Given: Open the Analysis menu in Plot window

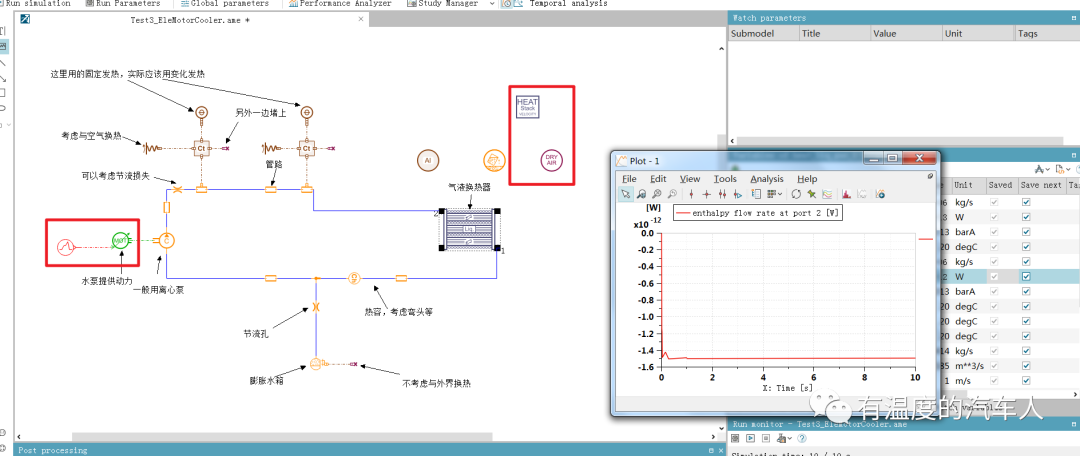Looking at the screenshot, I should click(x=767, y=178).
